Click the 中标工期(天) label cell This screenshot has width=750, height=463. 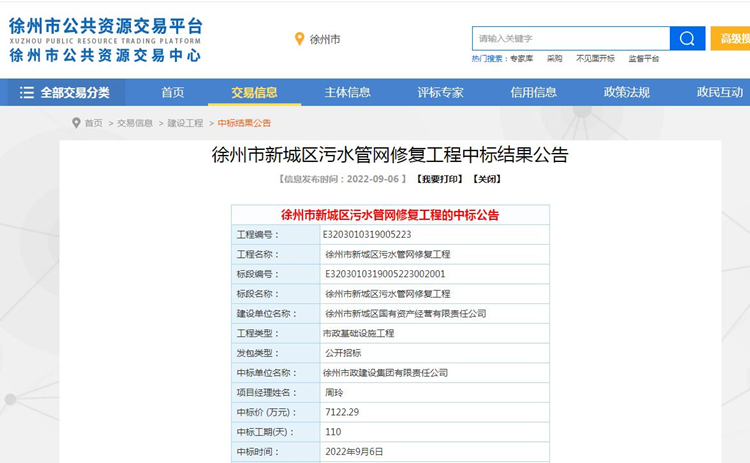[276, 432]
